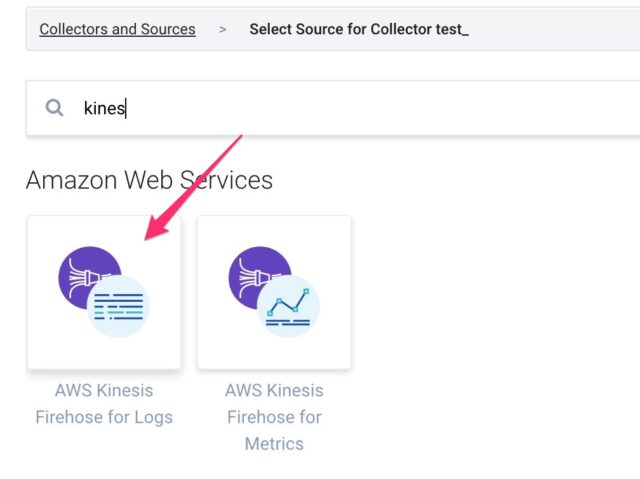Image resolution: width=640 pixels, height=479 pixels.
Task: Click the 'AWS Kinesis Firehose for Metrics' label
Action: pos(274,417)
